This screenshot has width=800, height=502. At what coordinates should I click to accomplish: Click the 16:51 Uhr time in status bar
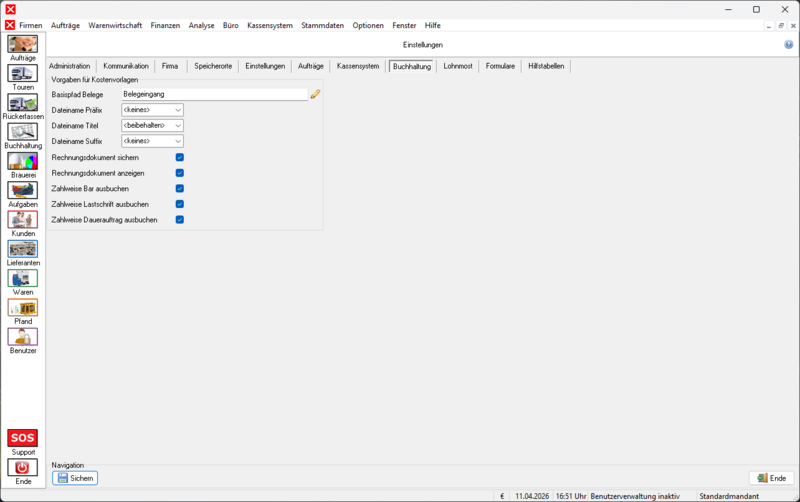click(571, 496)
